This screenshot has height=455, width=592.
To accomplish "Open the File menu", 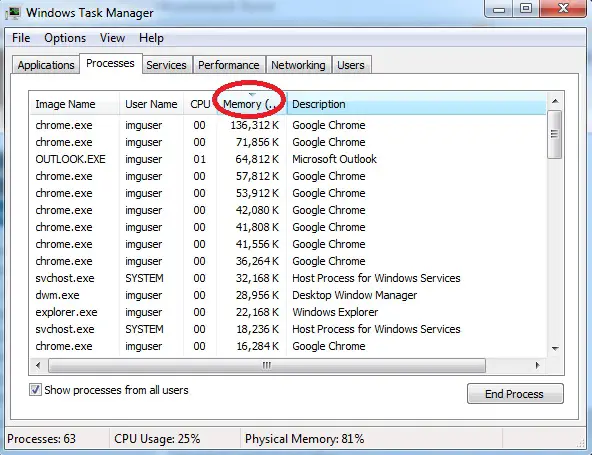I will 21,38.
